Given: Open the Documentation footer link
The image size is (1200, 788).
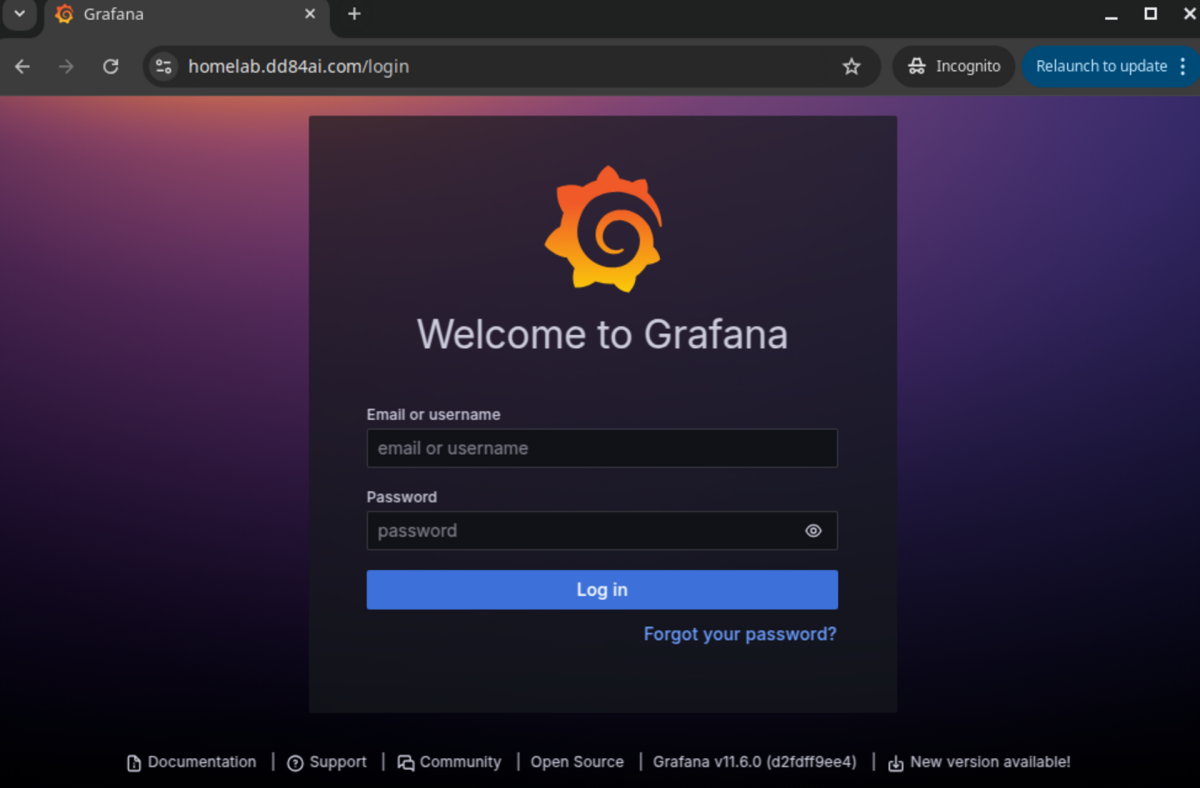Looking at the screenshot, I should pos(201,762).
